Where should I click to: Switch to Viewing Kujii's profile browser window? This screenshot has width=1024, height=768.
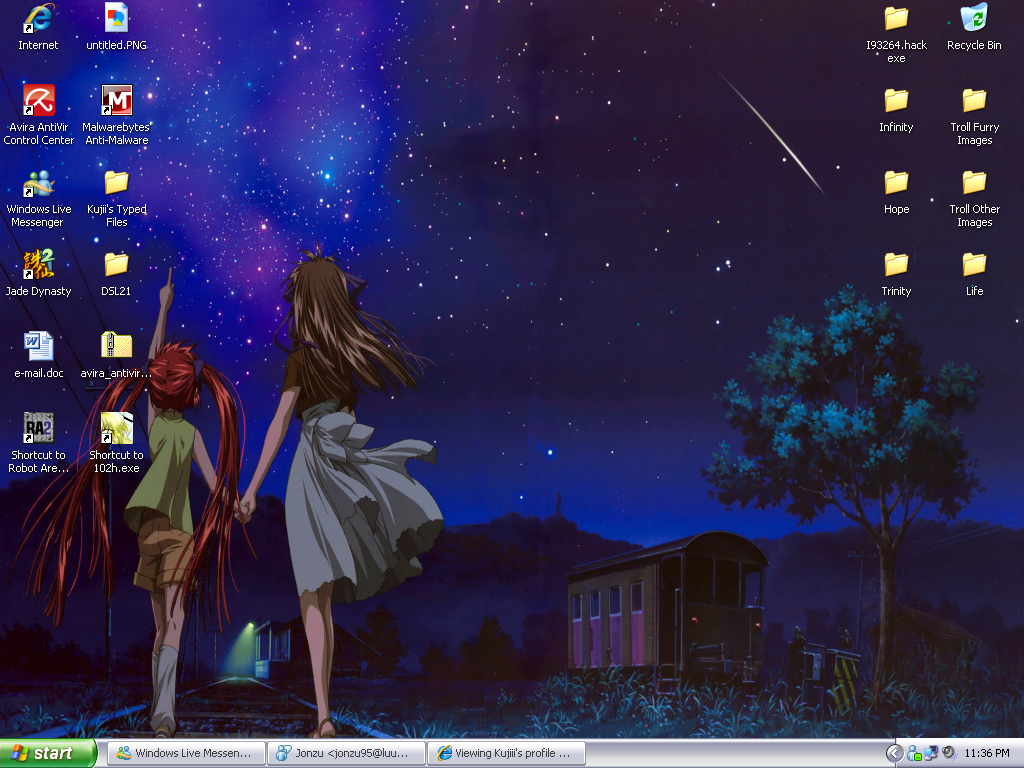(x=506, y=753)
